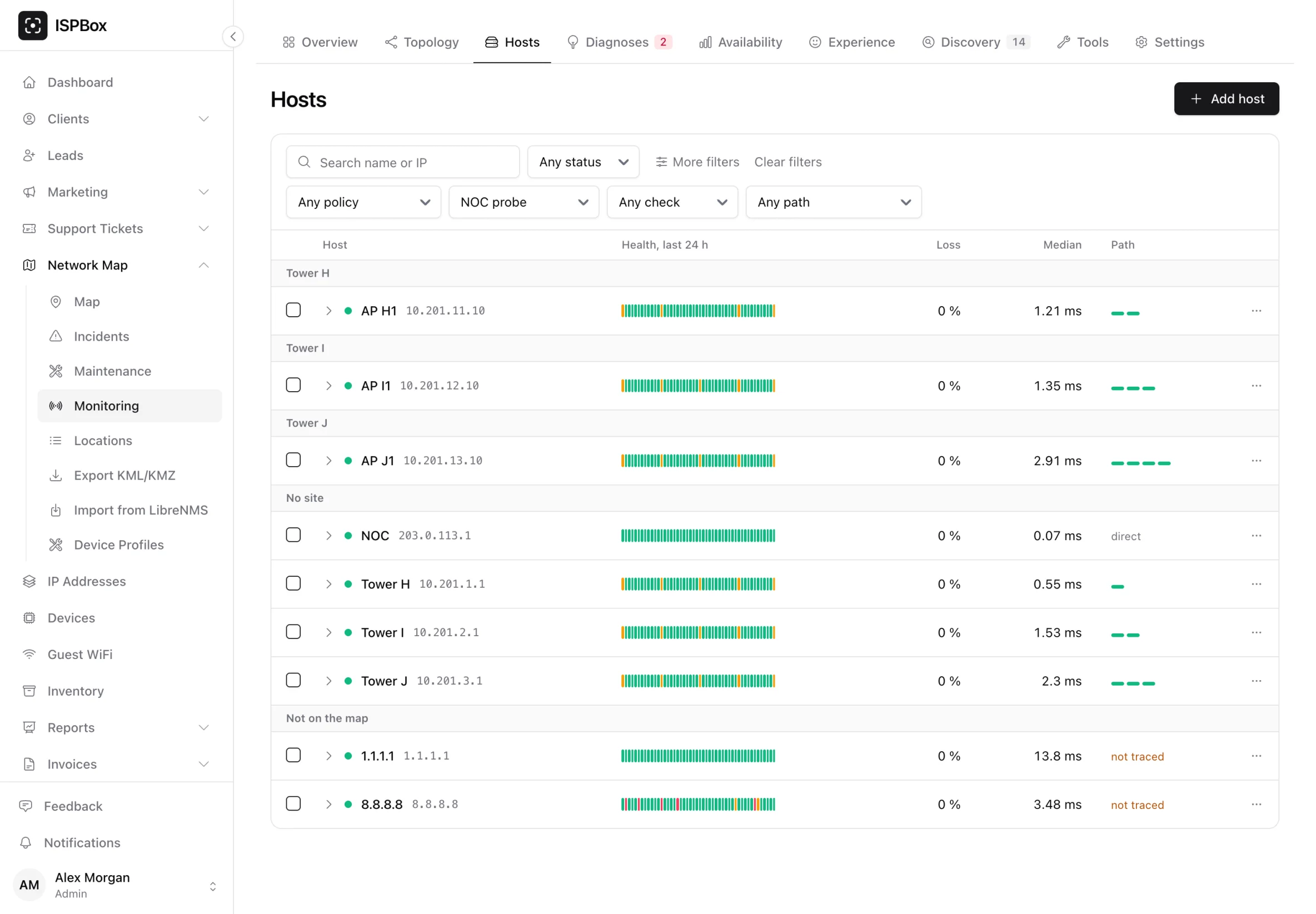Select the AP J1 checkbox
Image resolution: width=1316 pixels, height=914 pixels.
[x=293, y=461]
